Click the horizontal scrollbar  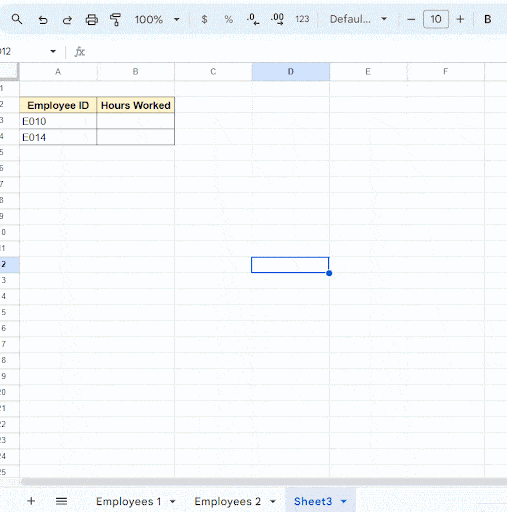pyautogui.click(x=264, y=482)
